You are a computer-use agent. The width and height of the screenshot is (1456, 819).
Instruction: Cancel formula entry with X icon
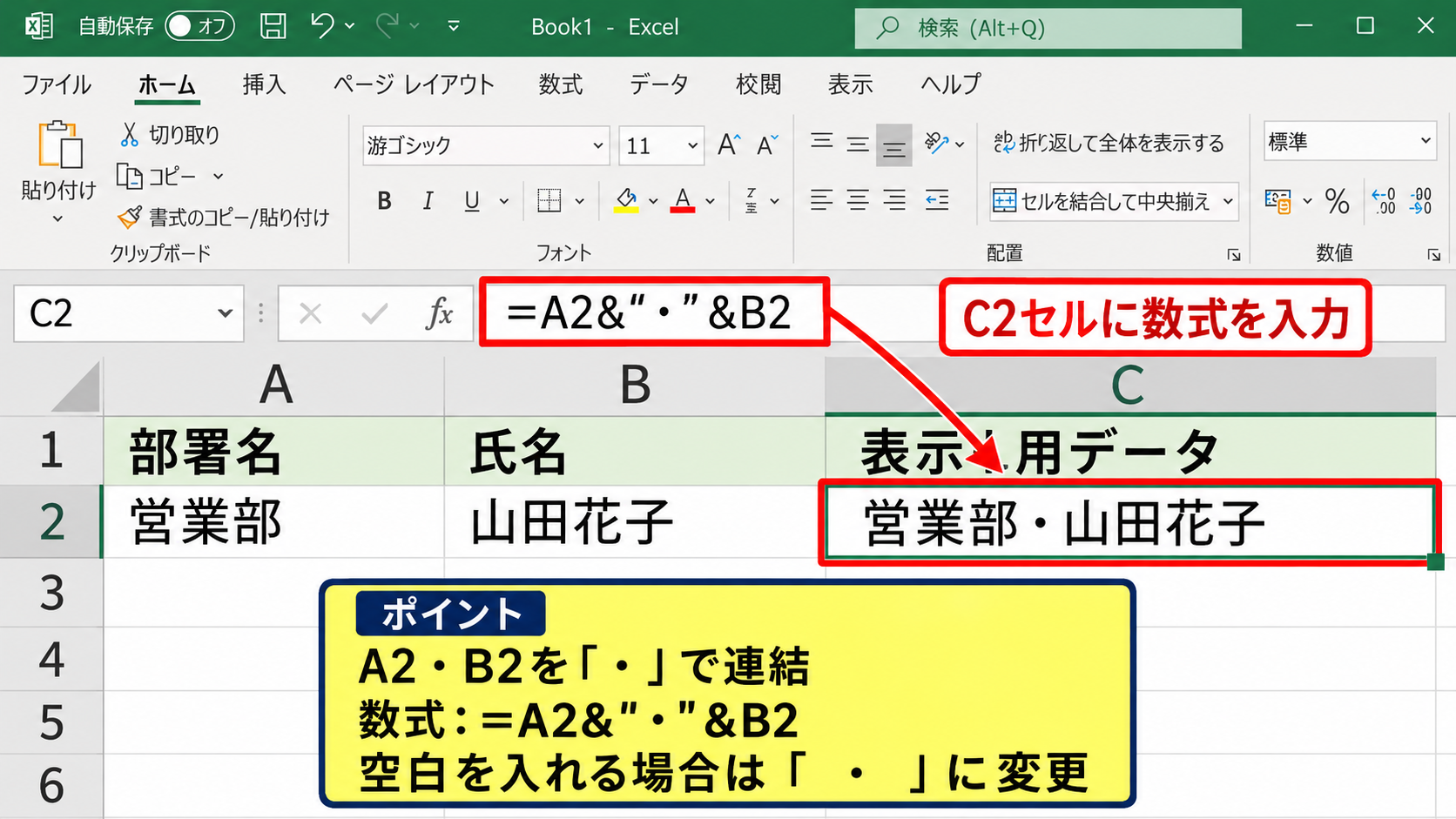[x=310, y=313]
